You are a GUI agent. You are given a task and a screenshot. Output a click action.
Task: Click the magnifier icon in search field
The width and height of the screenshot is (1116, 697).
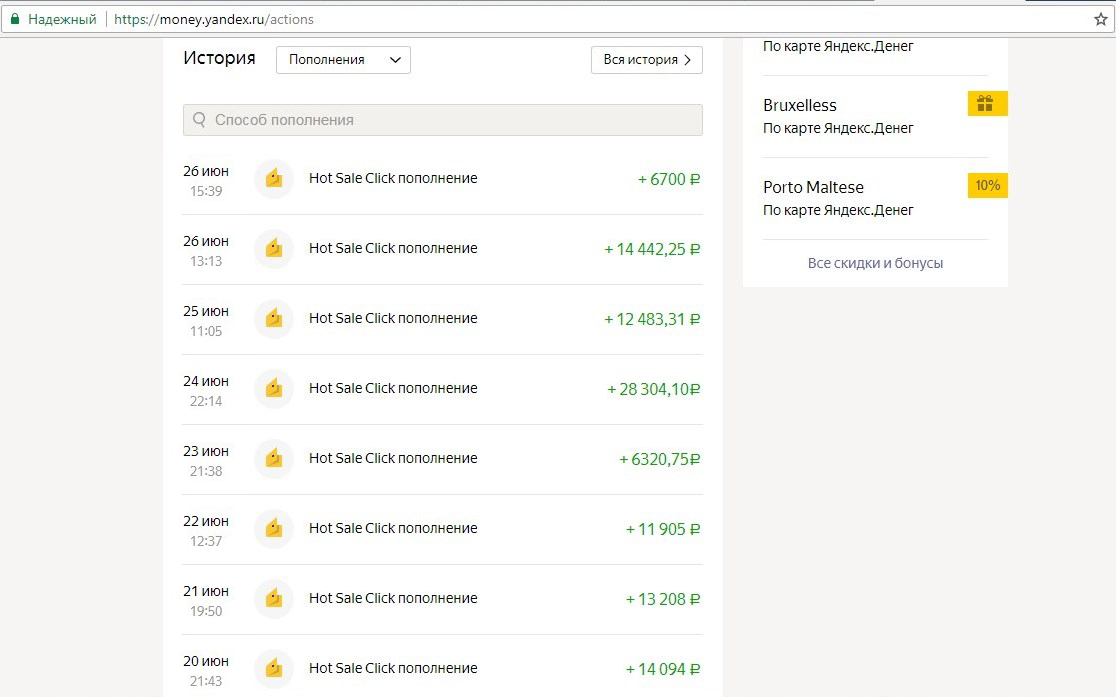[x=199, y=120]
